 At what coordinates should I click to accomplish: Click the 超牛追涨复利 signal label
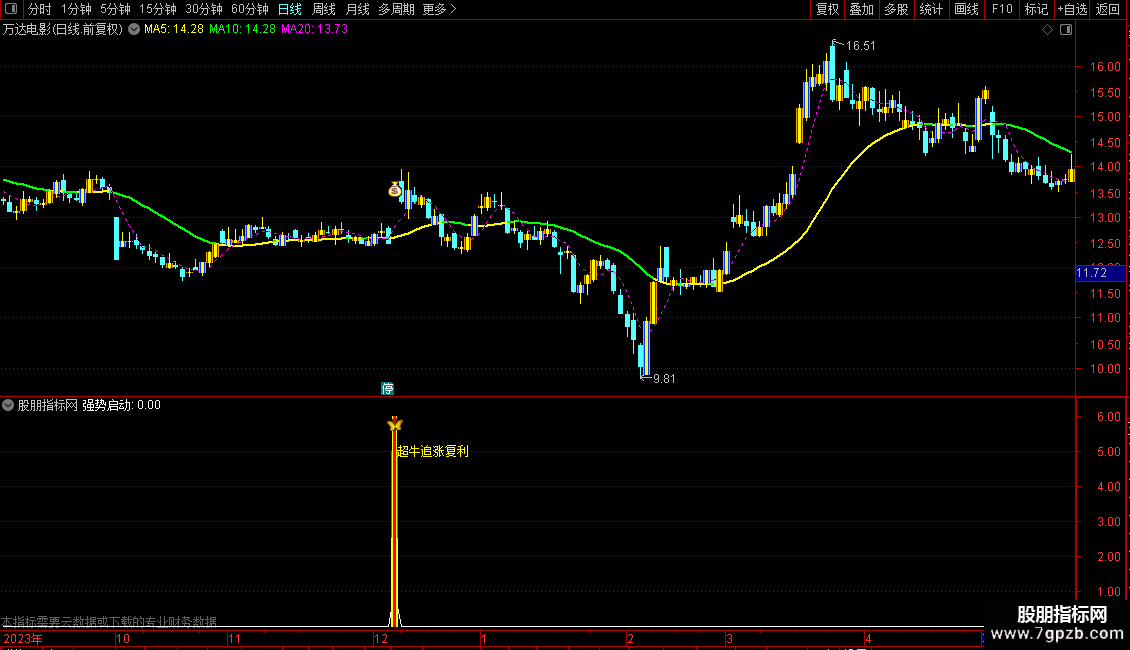(x=432, y=451)
